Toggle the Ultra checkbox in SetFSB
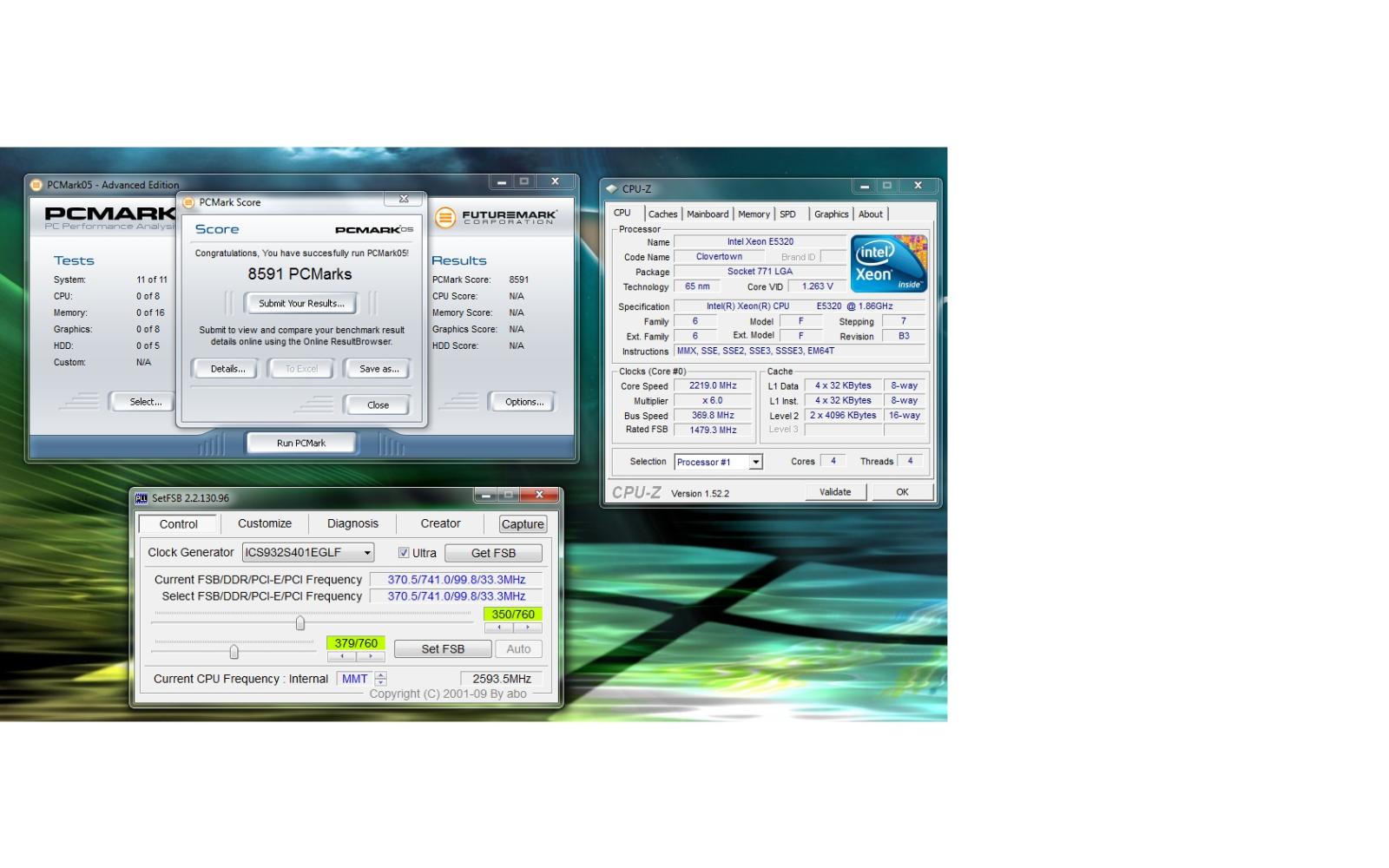The width and height of the screenshot is (1389, 868). (404, 553)
